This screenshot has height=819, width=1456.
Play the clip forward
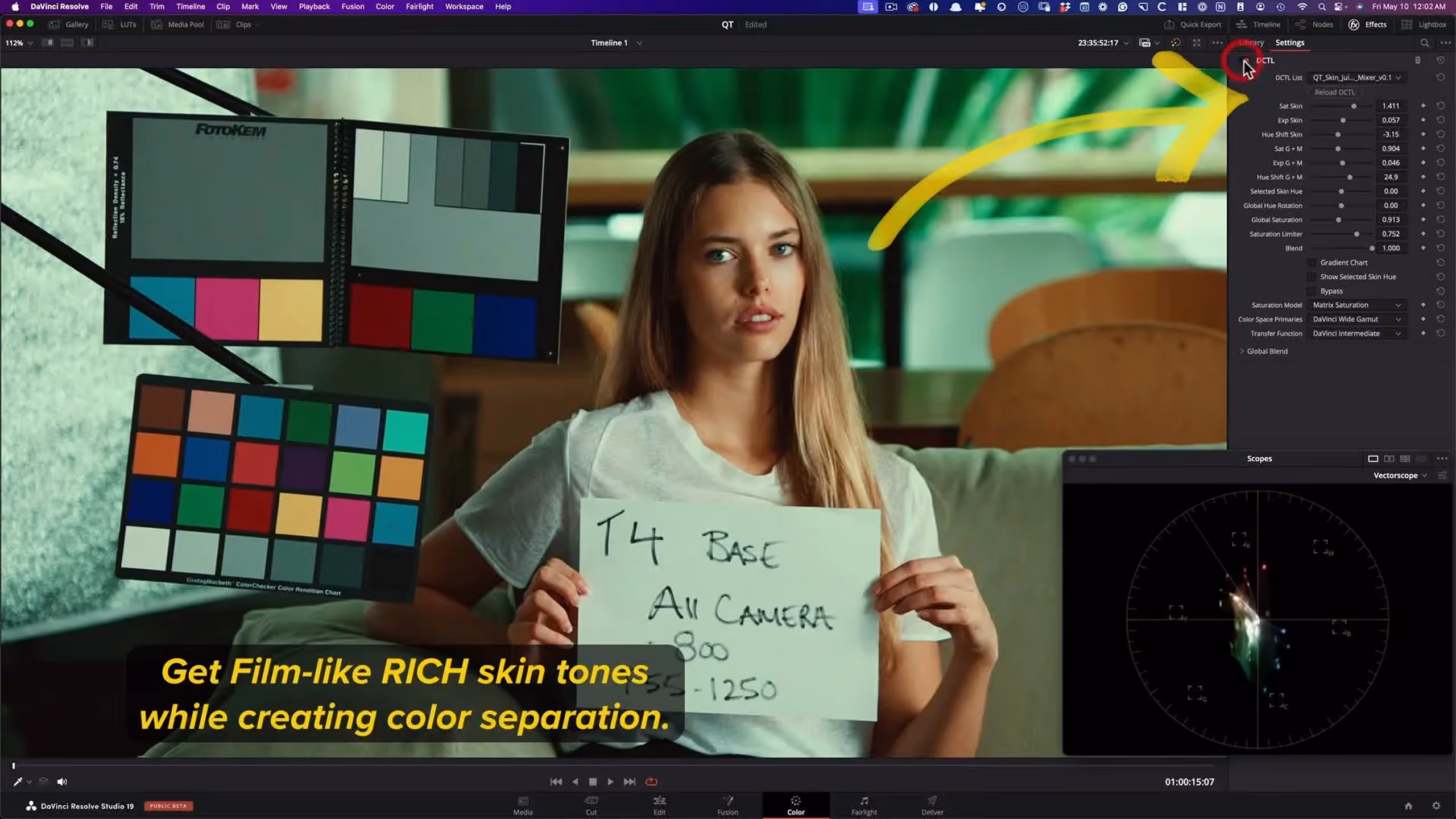[x=610, y=782]
